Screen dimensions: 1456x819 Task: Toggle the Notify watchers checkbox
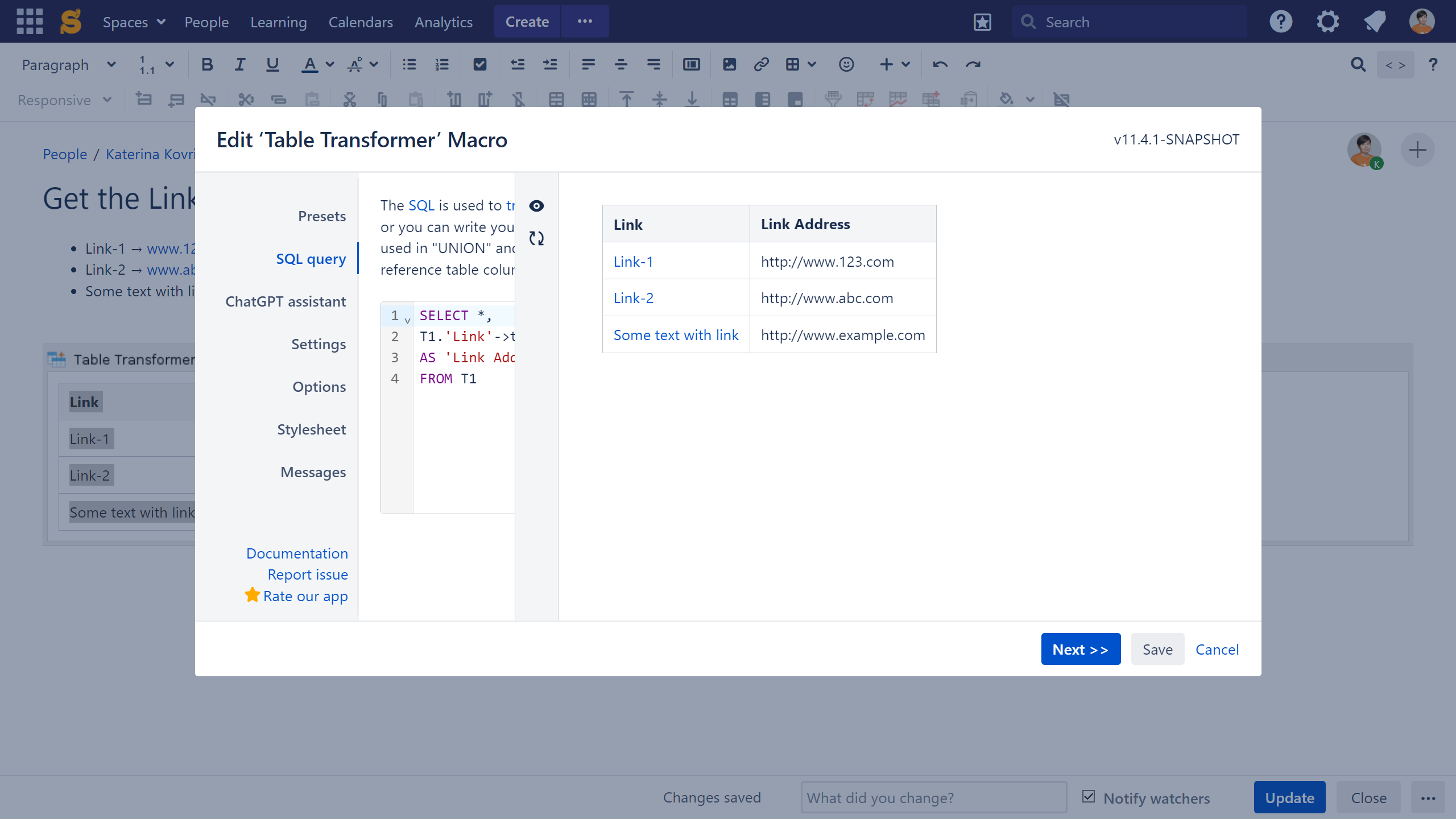click(x=1089, y=797)
